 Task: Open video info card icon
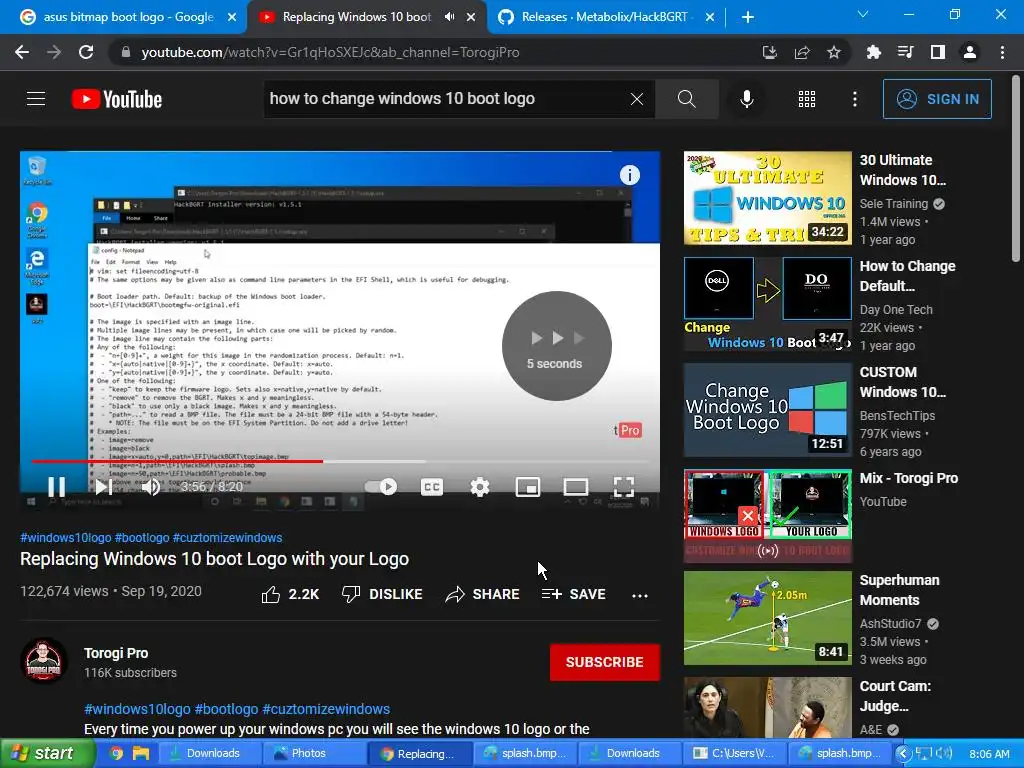point(630,175)
